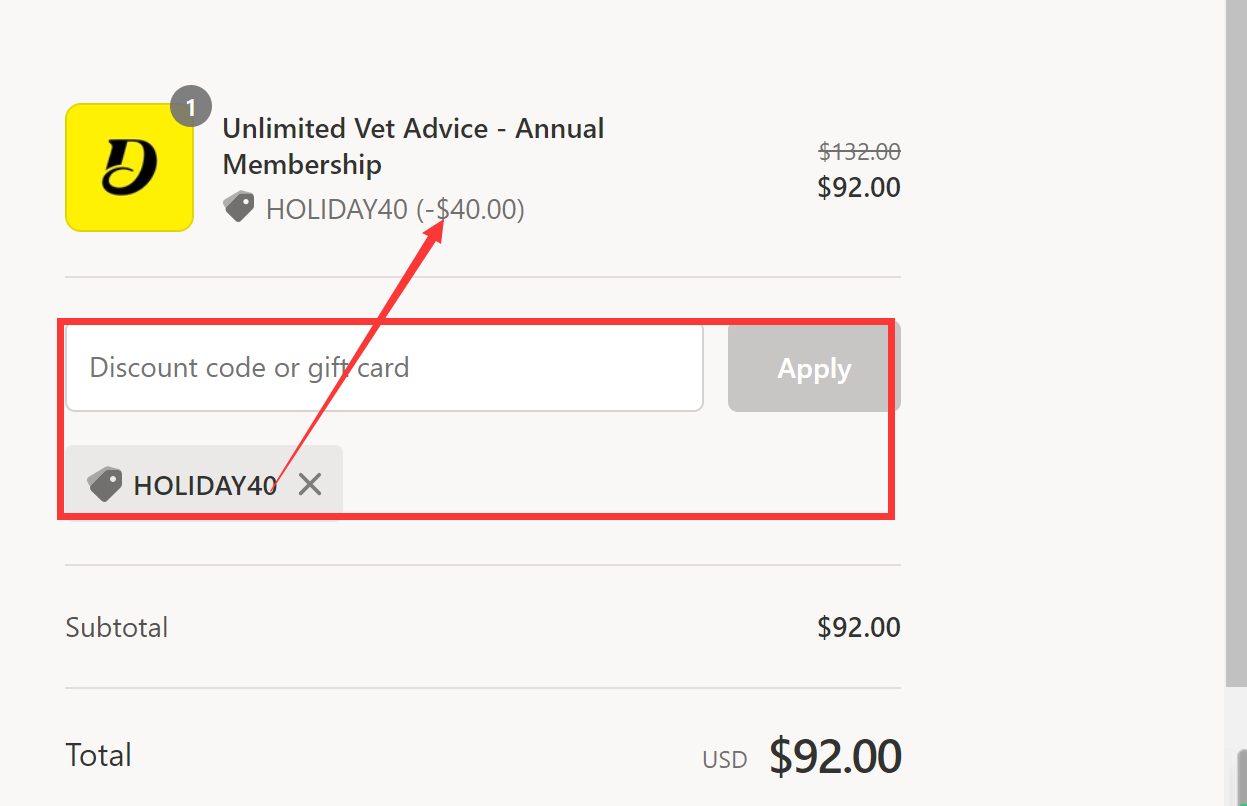Image resolution: width=1247 pixels, height=806 pixels.
Task: Click the Total label in summary
Action: pyautogui.click(x=98, y=755)
